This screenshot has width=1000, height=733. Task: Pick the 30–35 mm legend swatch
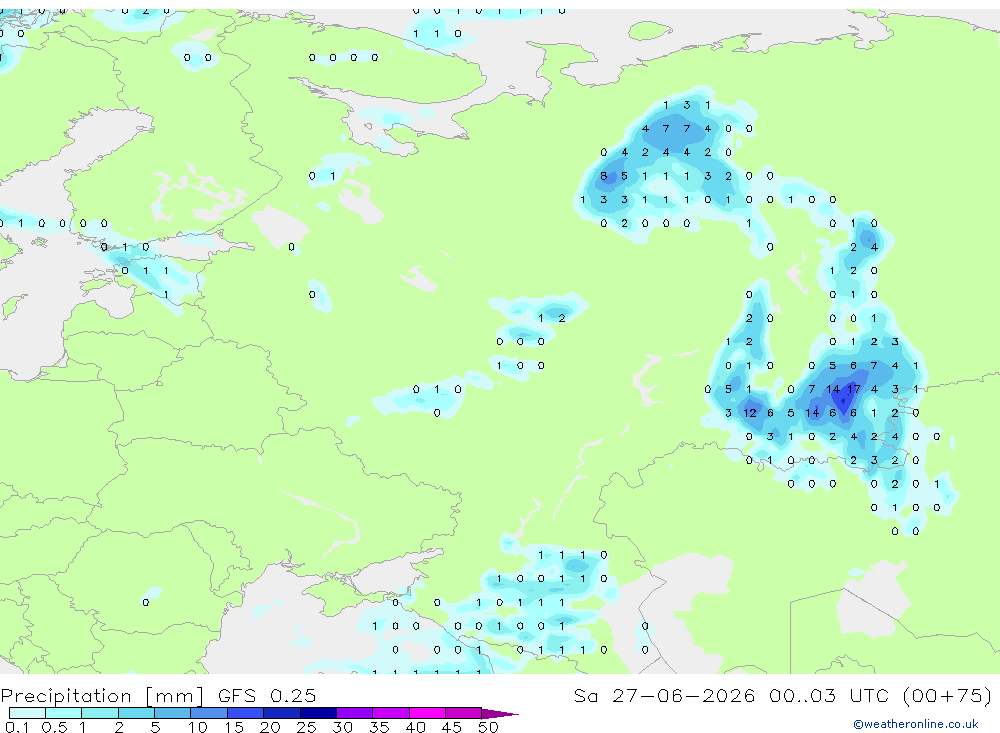point(354,713)
